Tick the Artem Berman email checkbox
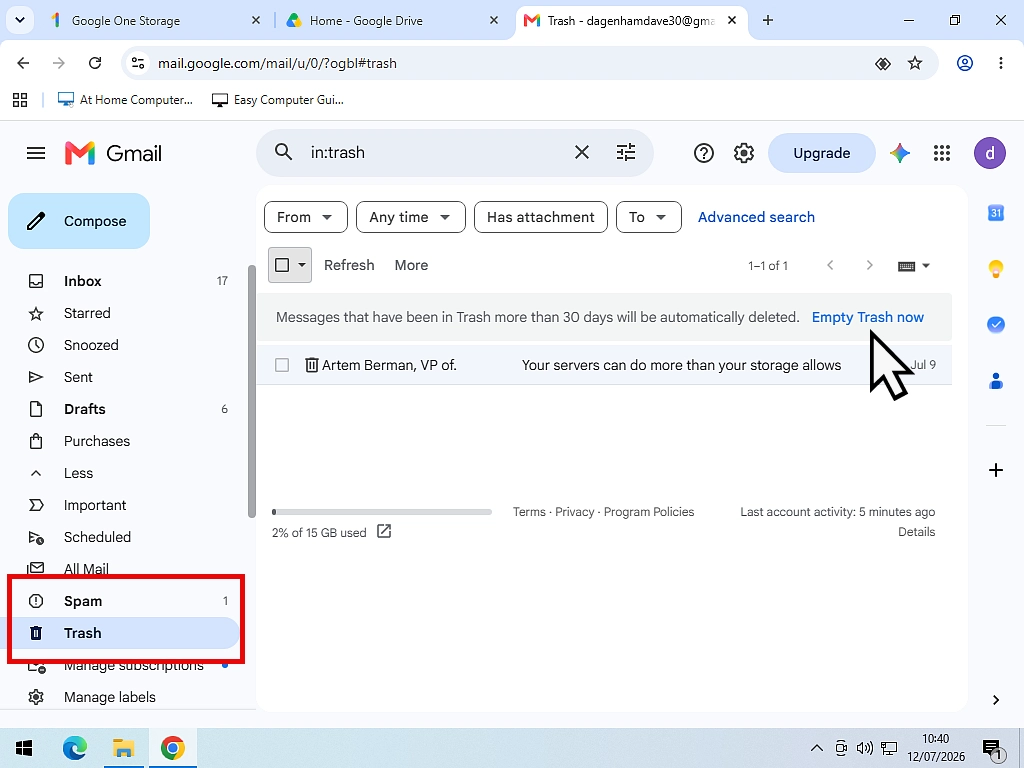The height and width of the screenshot is (768, 1024). click(x=282, y=365)
